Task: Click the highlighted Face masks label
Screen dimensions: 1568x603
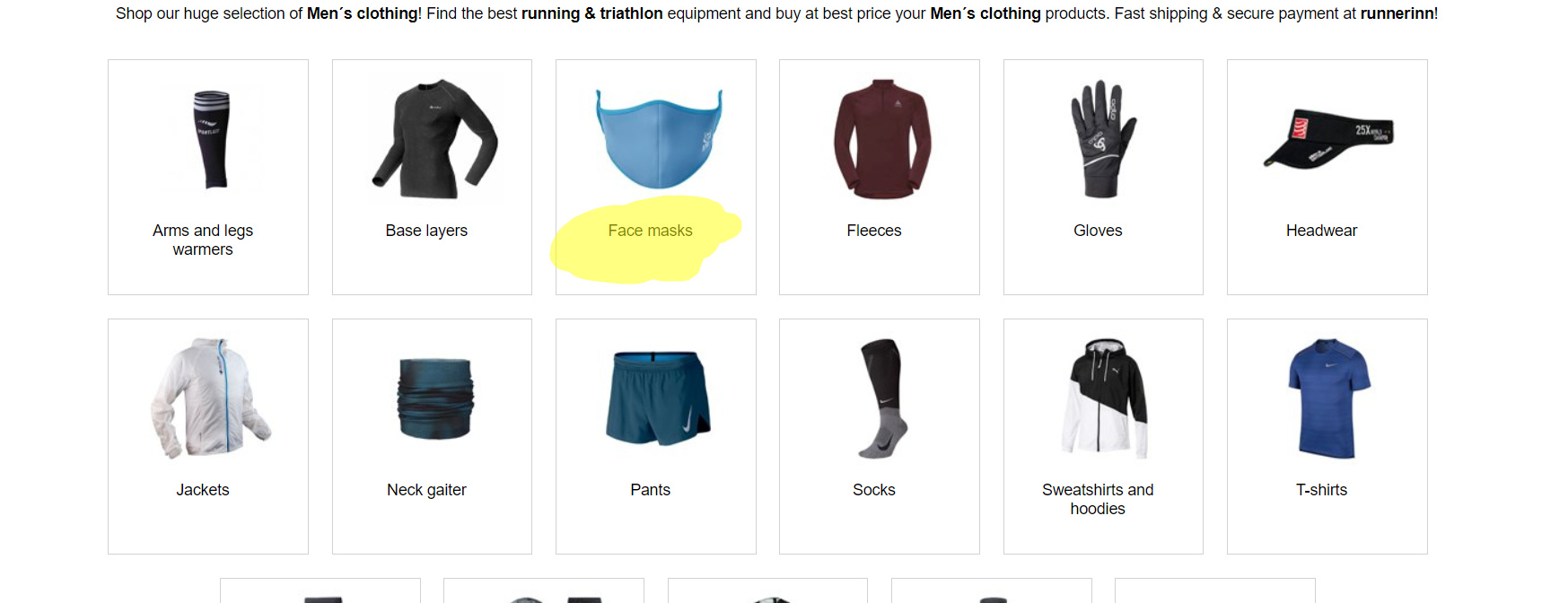Action: coord(651,231)
